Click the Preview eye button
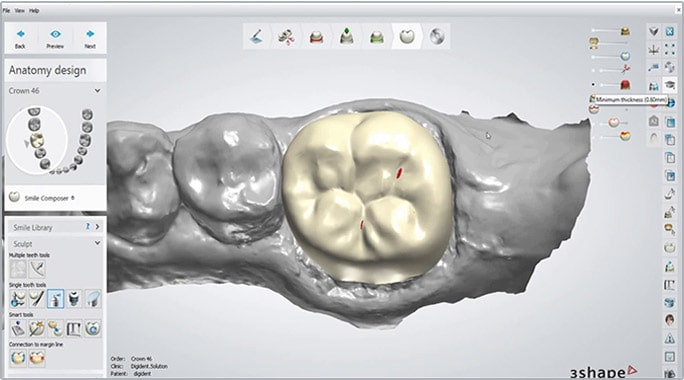The image size is (684, 380). click(x=55, y=38)
